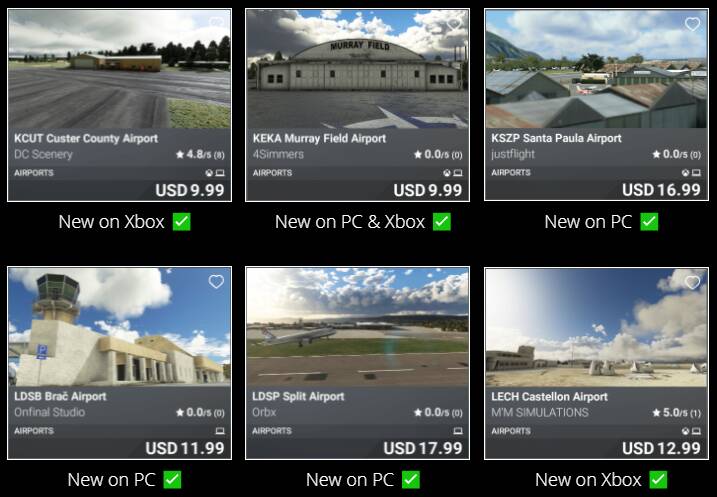This screenshot has width=717, height=497.
Task: Click the AIRPORTS category tag on LECH Castellon
Action: (x=511, y=431)
